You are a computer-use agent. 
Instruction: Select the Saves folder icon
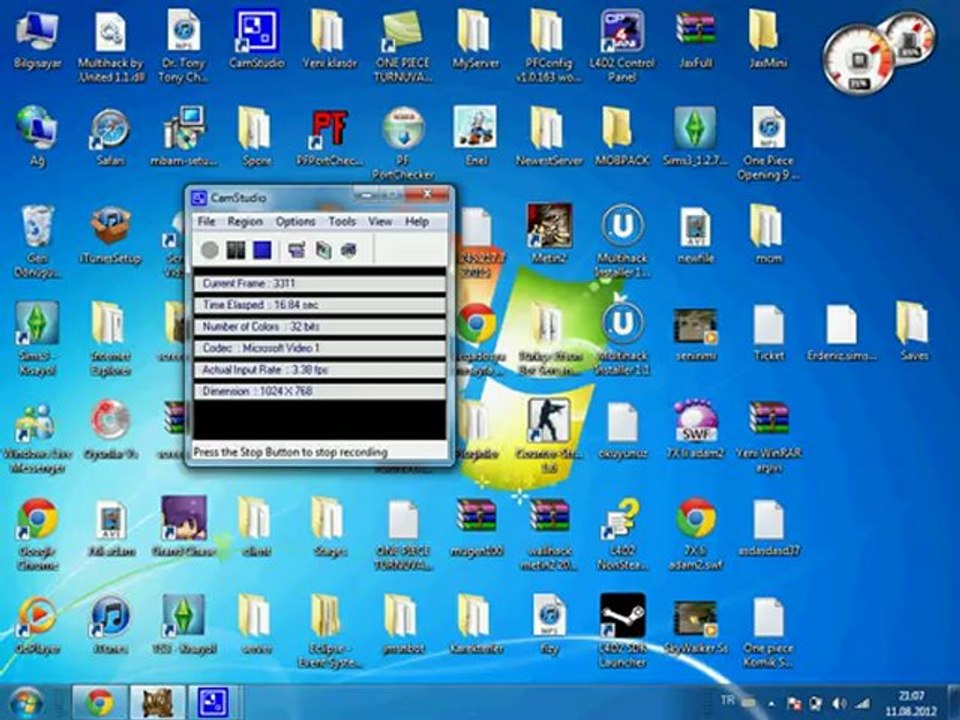[x=913, y=331]
